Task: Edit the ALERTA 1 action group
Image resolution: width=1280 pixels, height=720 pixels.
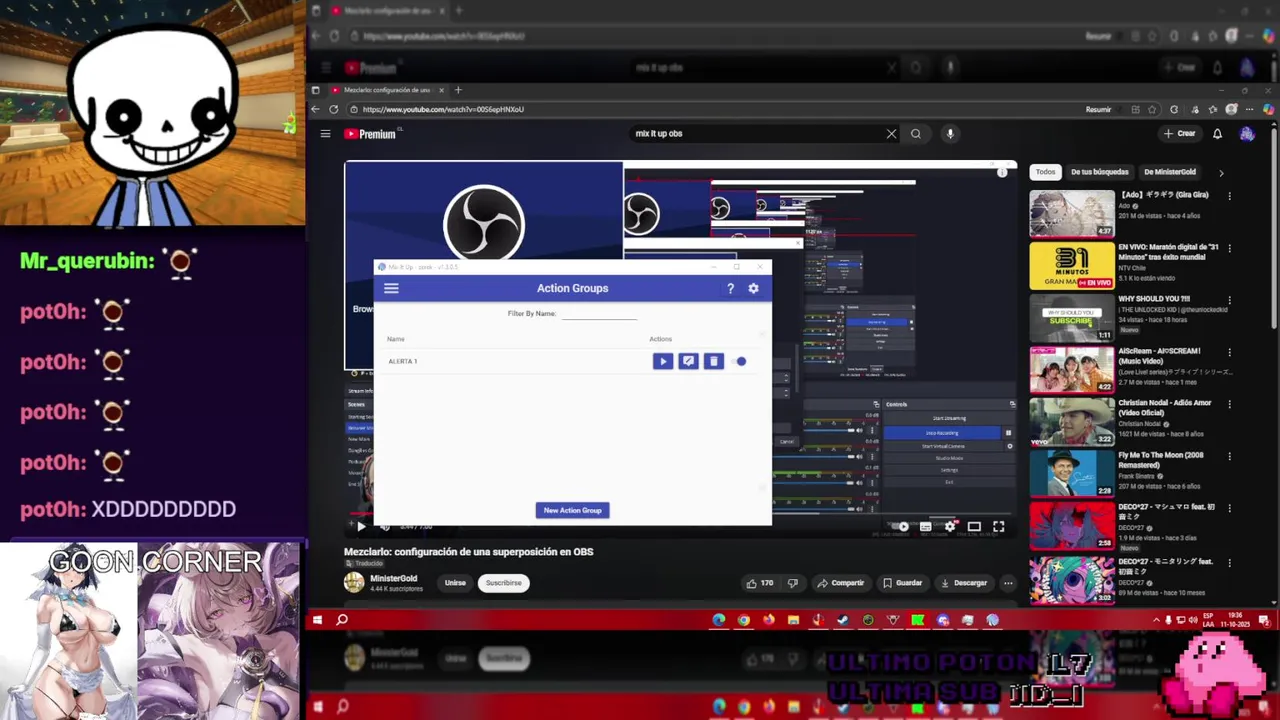Action: click(688, 361)
